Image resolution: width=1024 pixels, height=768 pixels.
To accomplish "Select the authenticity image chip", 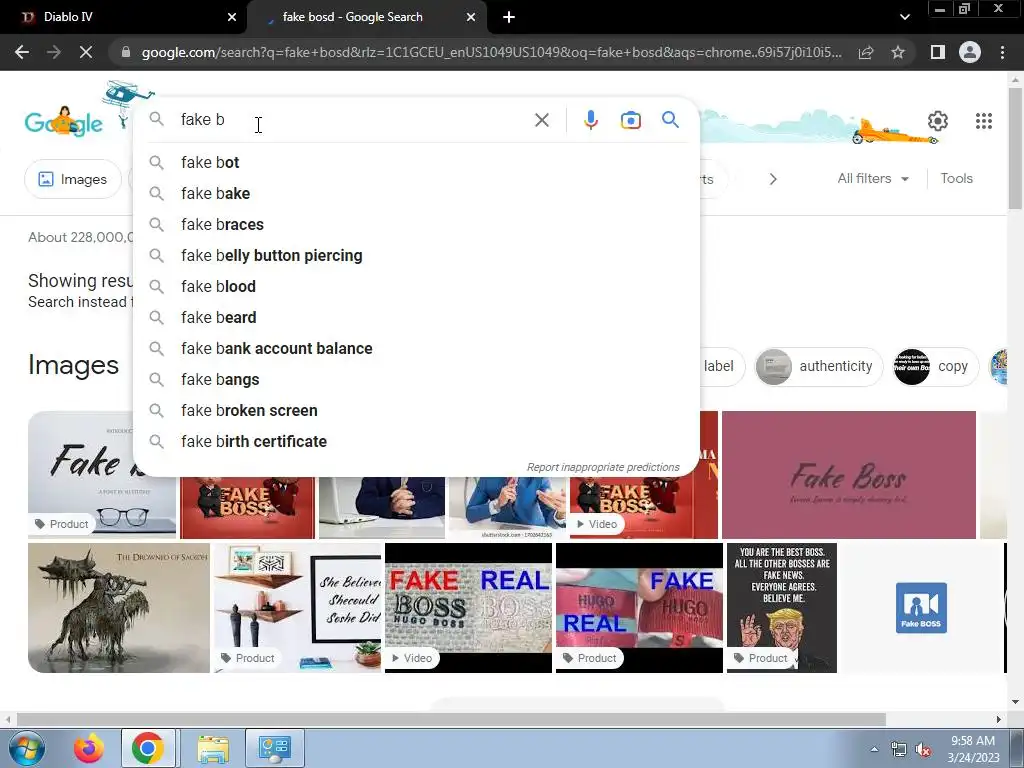I will tap(818, 366).
